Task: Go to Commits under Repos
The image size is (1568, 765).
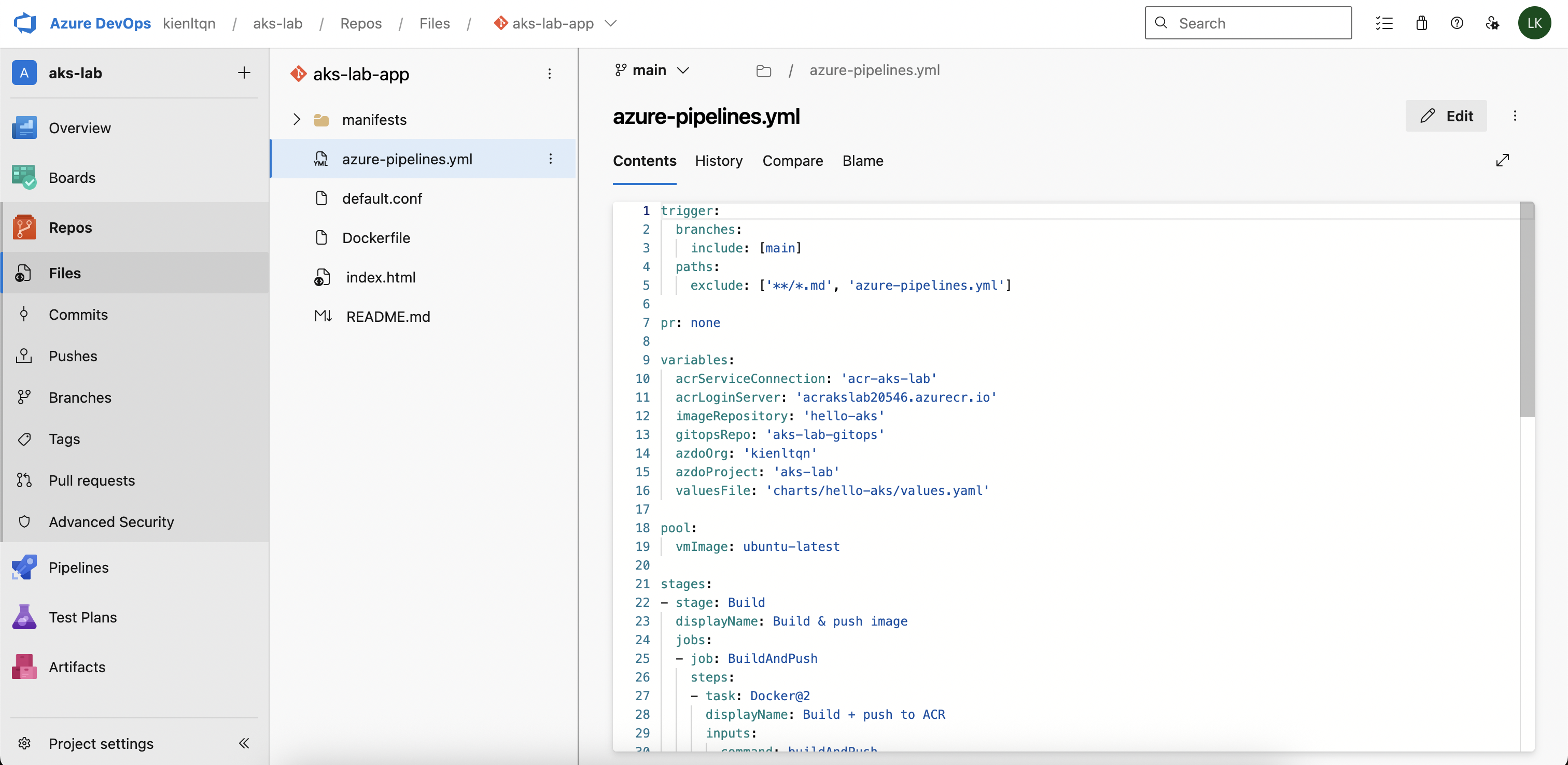Action: [134, 315]
